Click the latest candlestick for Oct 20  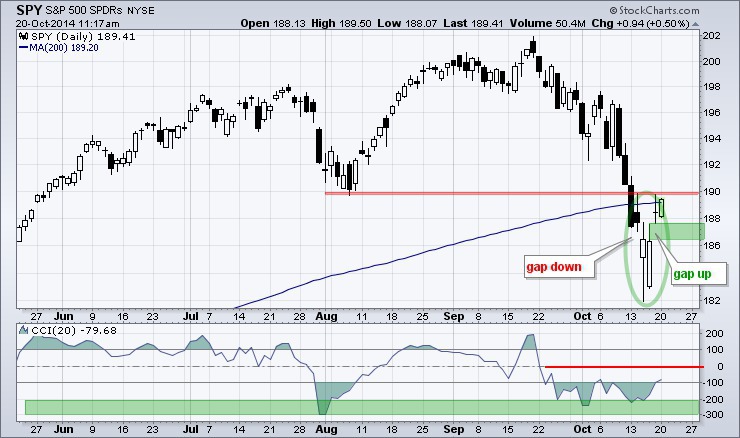pyautogui.click(x=661, y=207)
